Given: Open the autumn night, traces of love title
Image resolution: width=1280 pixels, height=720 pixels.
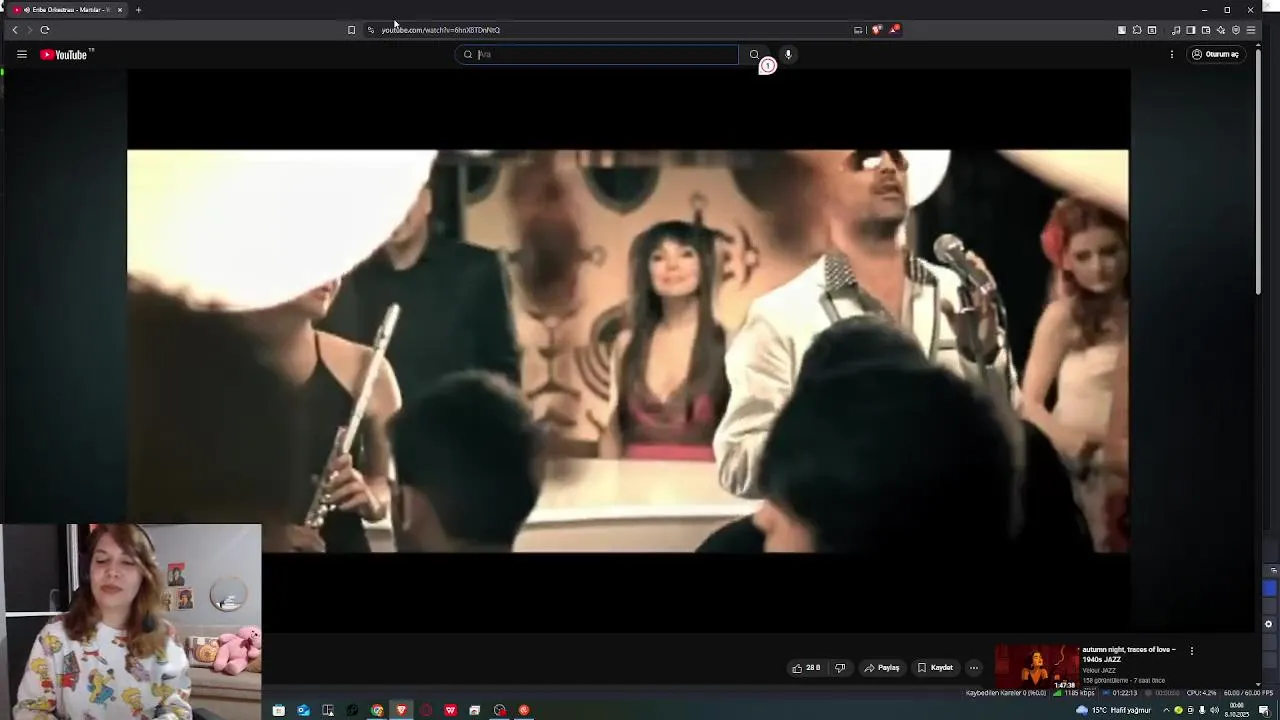Looking at the screenshot, I should (1129, 654).
